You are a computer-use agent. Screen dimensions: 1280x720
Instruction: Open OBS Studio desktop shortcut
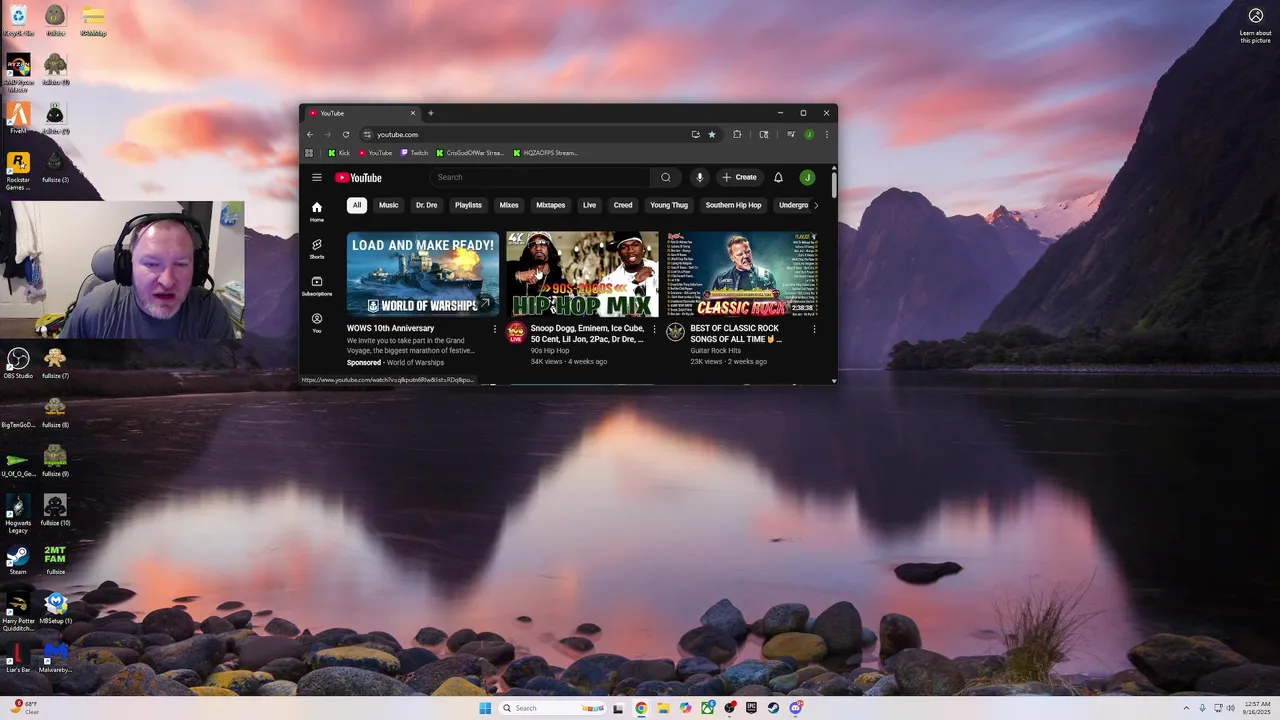(x=18, y=363)
